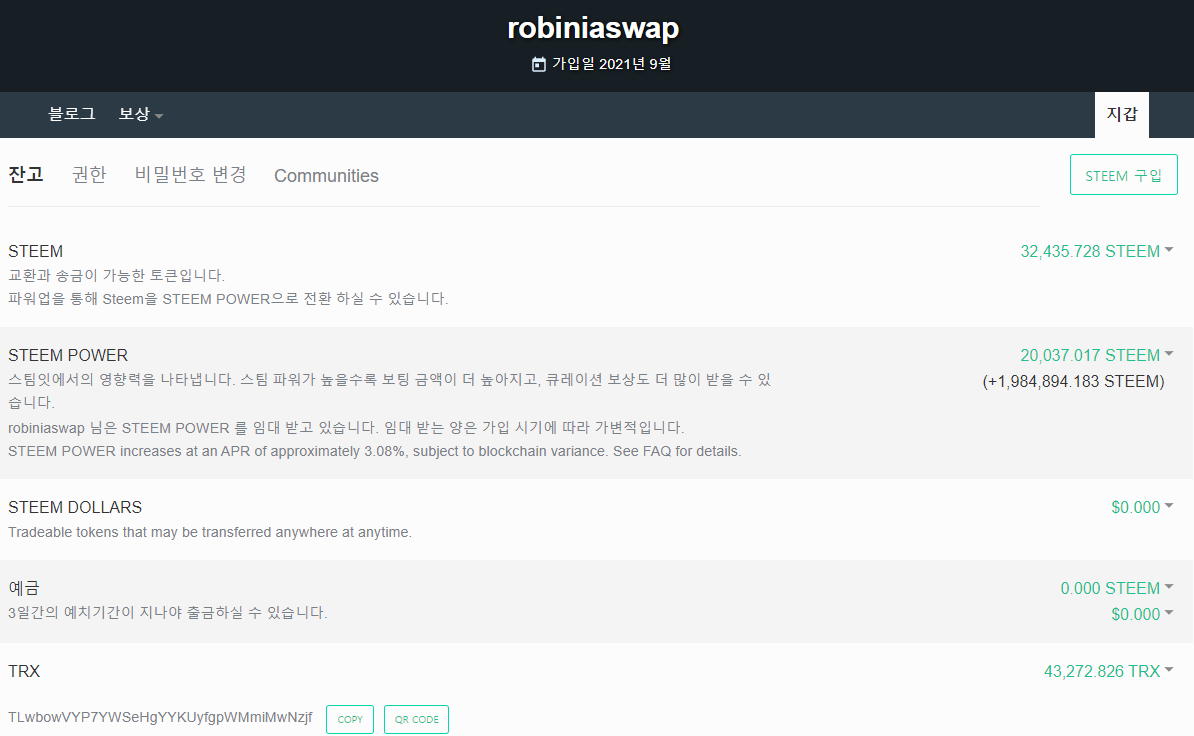
Task: Open the 43,272.826 TRX dropdown
Action: click(1109, 671)
